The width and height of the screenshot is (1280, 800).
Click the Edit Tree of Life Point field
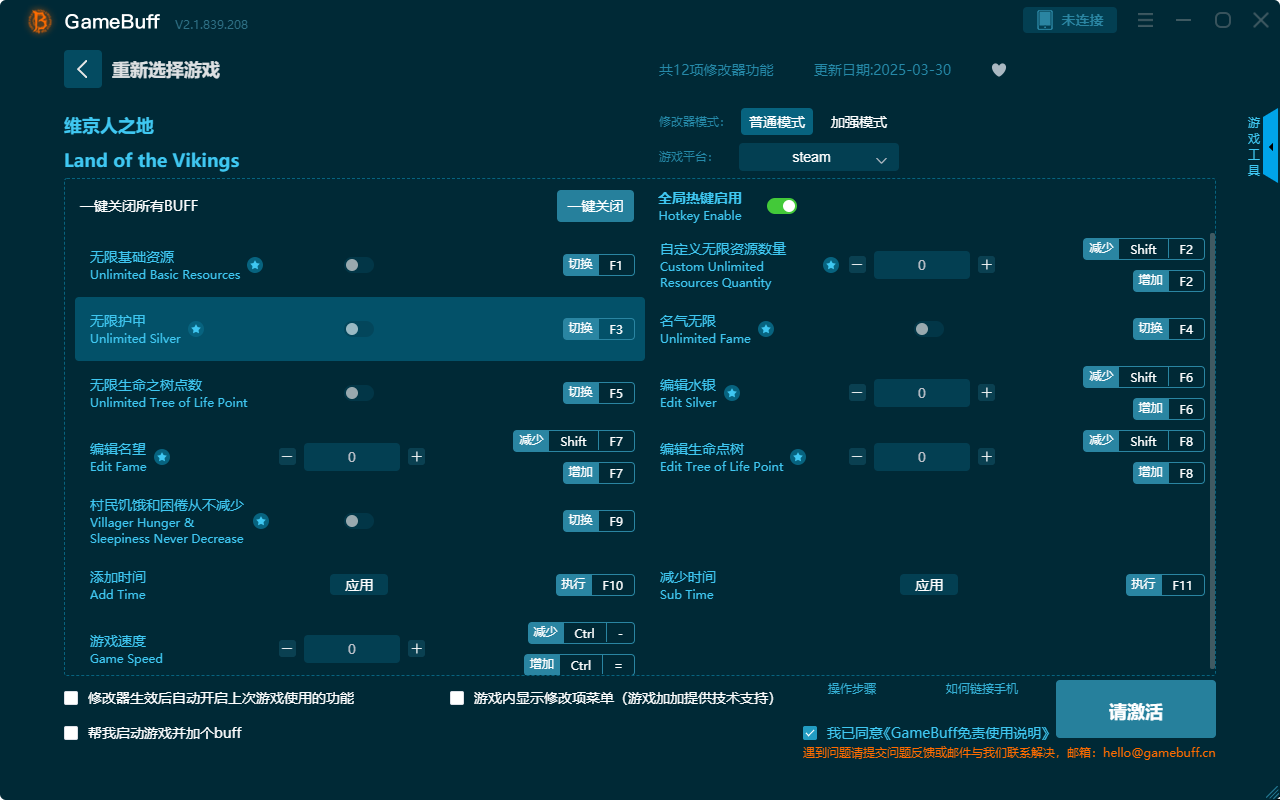(922, 457)
